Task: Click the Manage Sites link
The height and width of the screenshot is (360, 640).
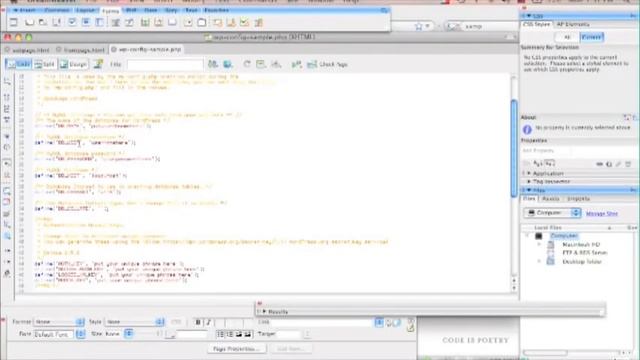Action: 602,213
